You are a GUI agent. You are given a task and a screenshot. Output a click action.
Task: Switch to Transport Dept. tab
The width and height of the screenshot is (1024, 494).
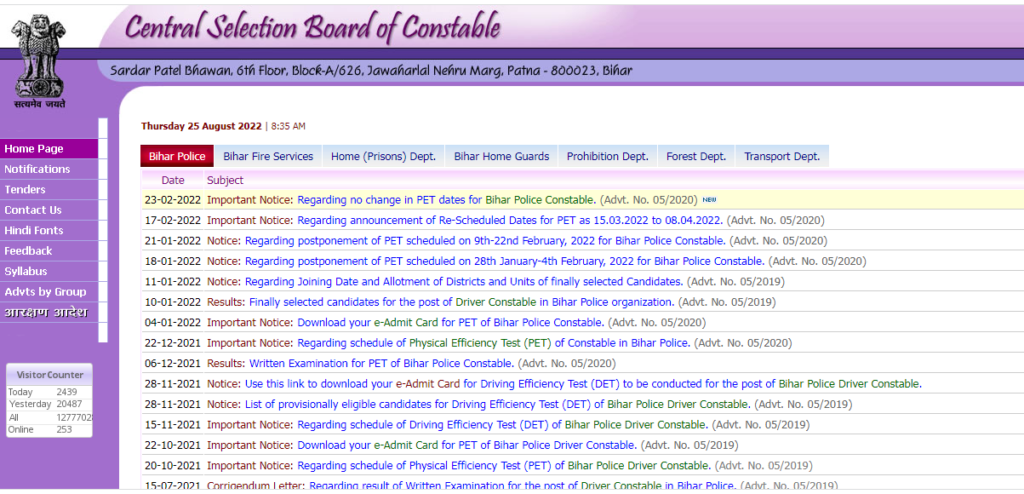point(782,156)
